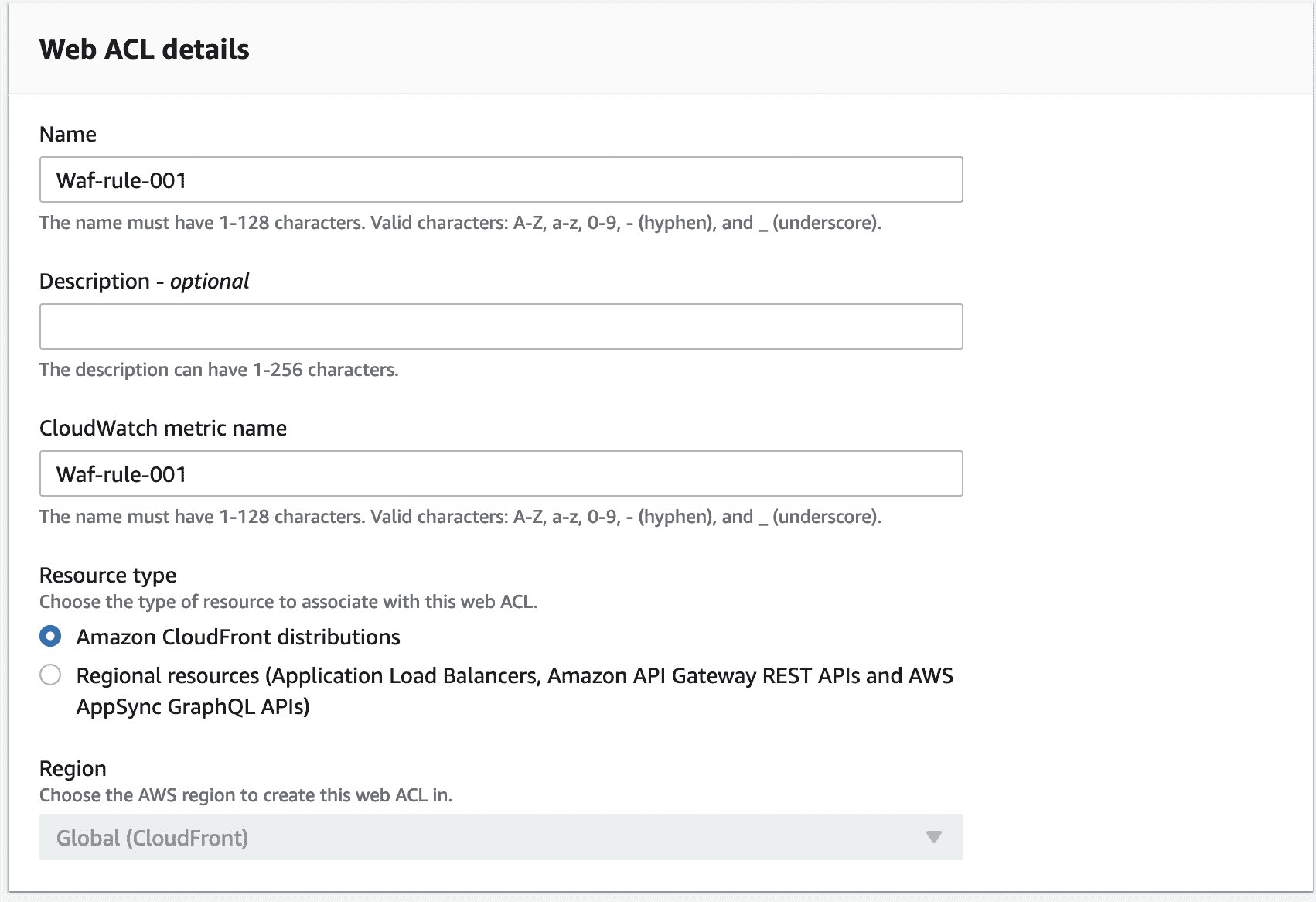The width and height of the screenshot is (1316, 902).
Task: Click the Name input field containing Waf-rule-001
Action: pyautogui.click(x=501, y=179)
